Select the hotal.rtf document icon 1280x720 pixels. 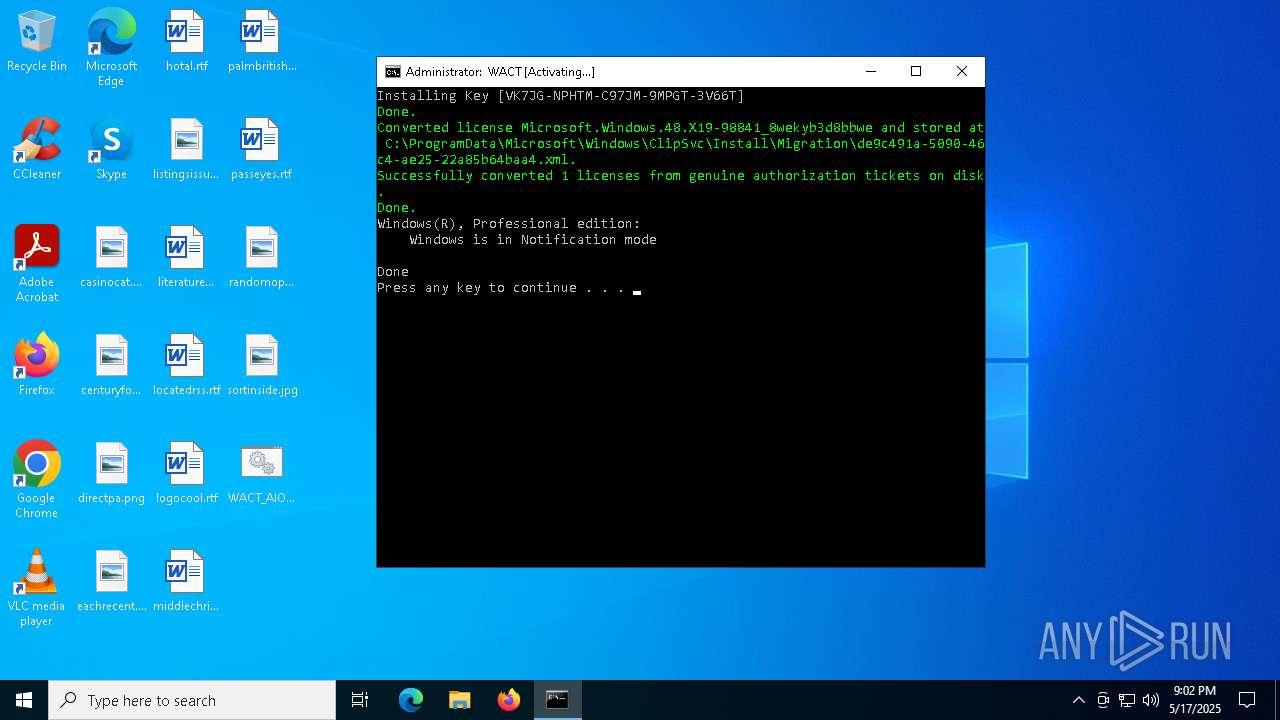tap(186, 41)
